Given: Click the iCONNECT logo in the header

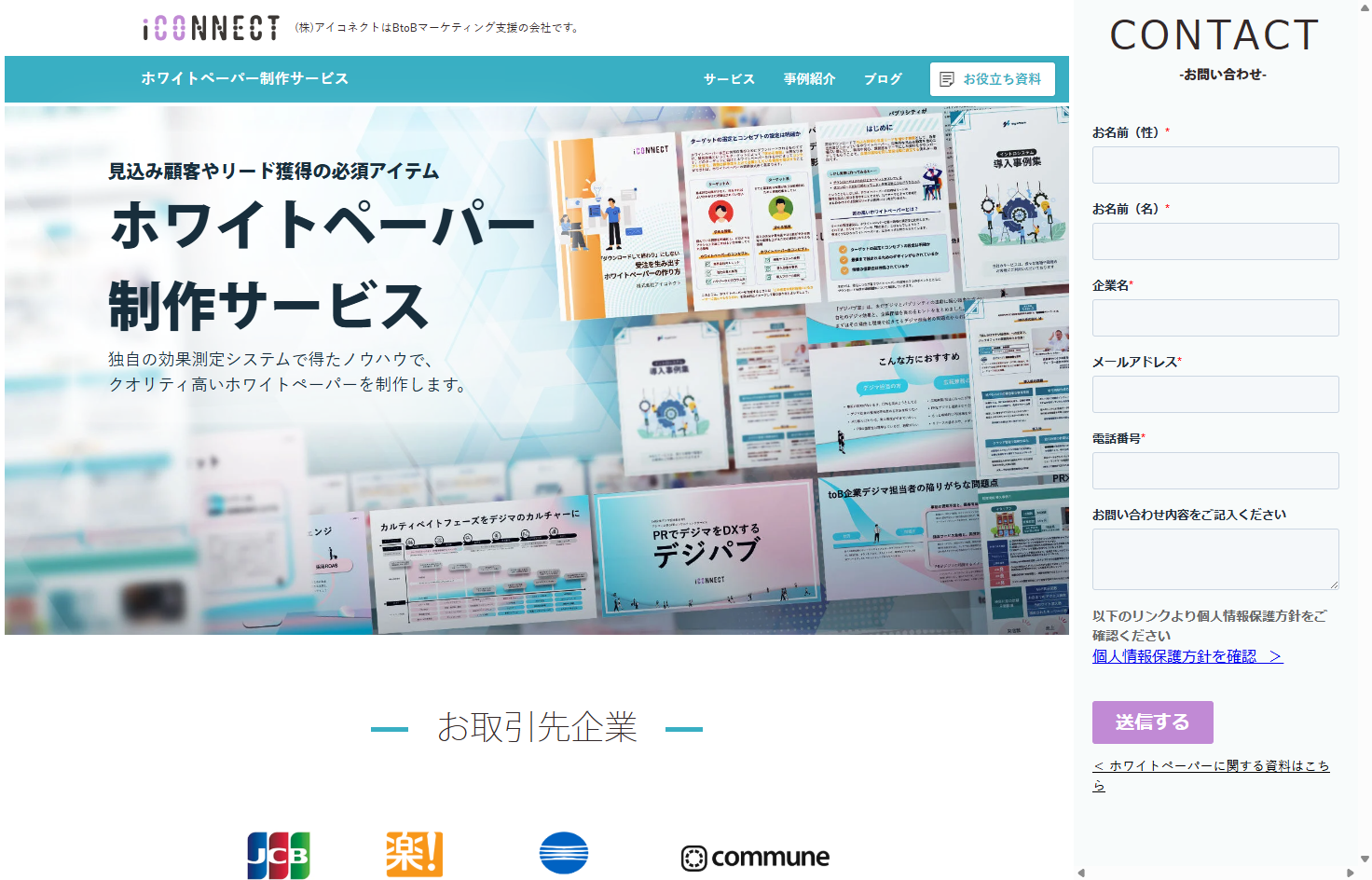Looking at the screenshot, I should click(207, 27).
